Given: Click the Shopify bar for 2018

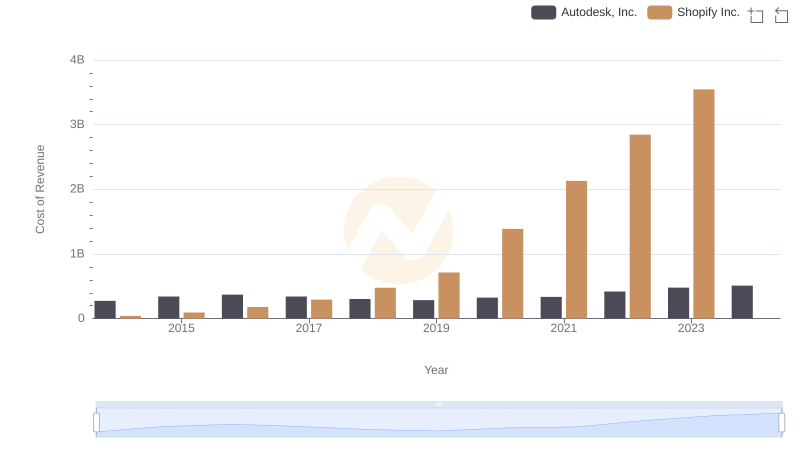Looking at the screenshot, I should [385, 303].
